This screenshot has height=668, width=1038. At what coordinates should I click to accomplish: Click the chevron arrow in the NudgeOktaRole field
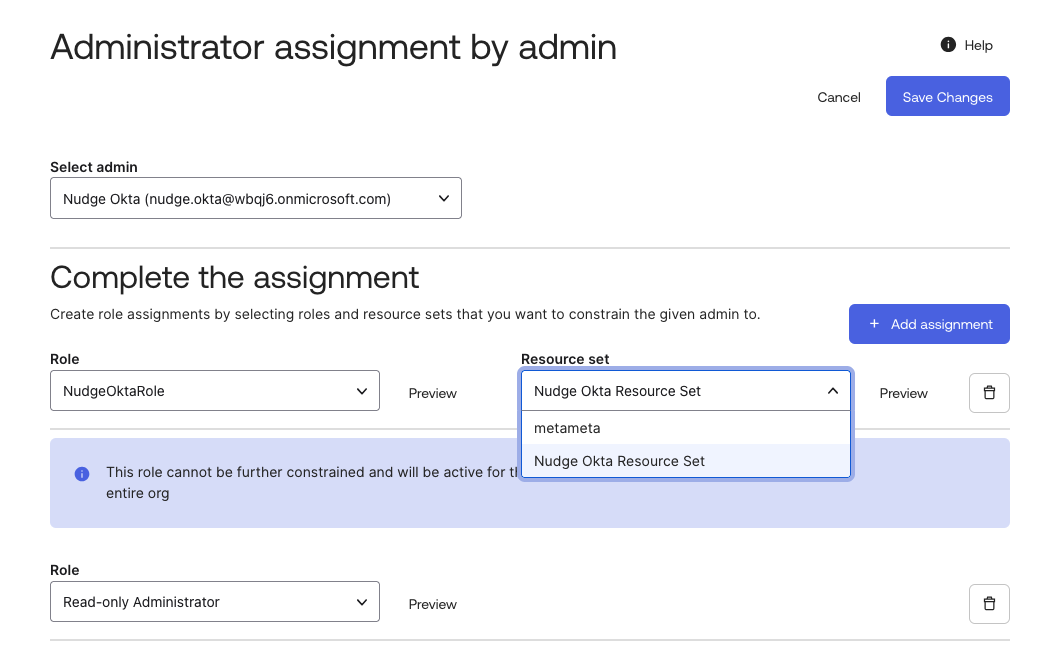pos(362,391)
